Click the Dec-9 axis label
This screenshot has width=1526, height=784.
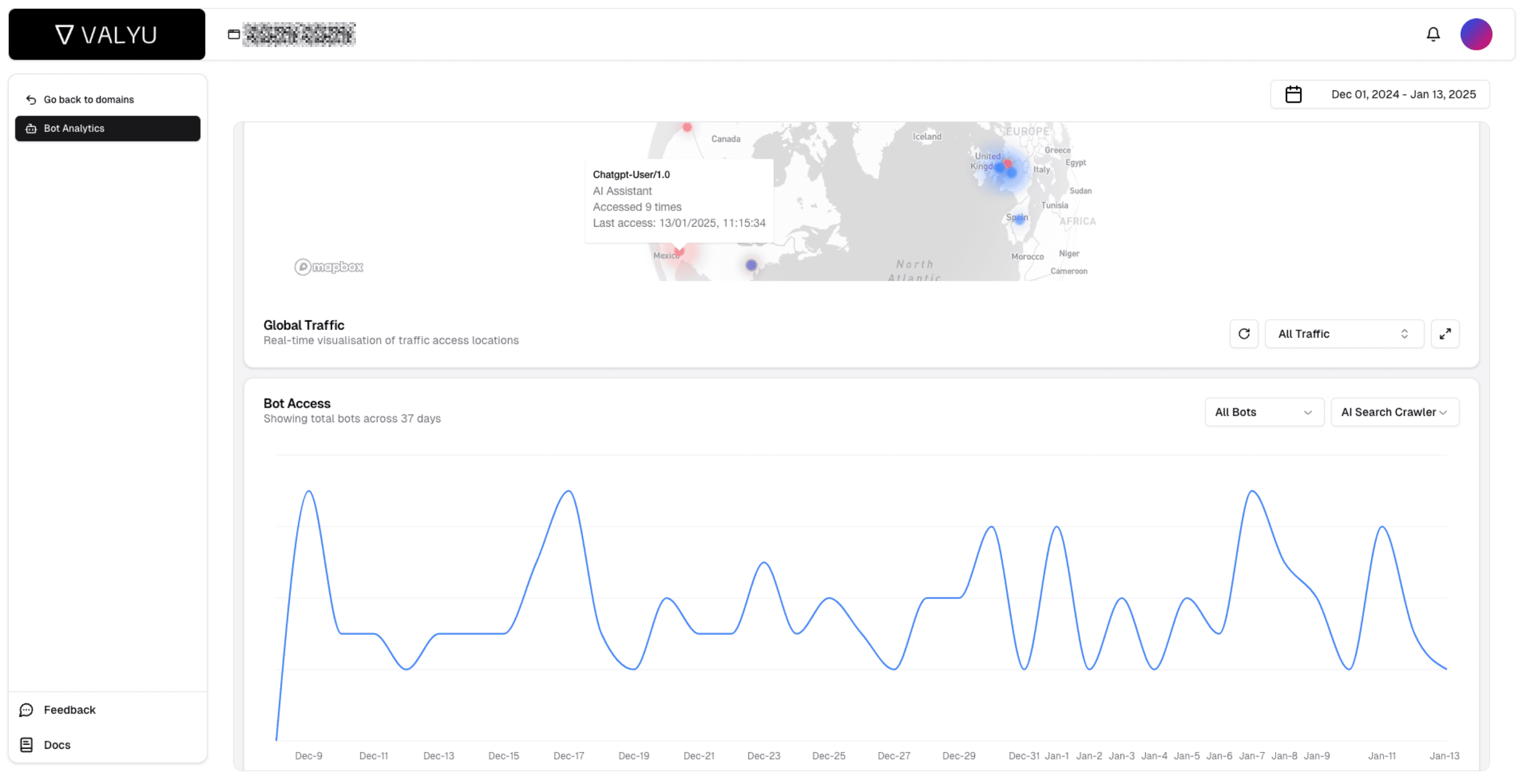pos(309,756)
